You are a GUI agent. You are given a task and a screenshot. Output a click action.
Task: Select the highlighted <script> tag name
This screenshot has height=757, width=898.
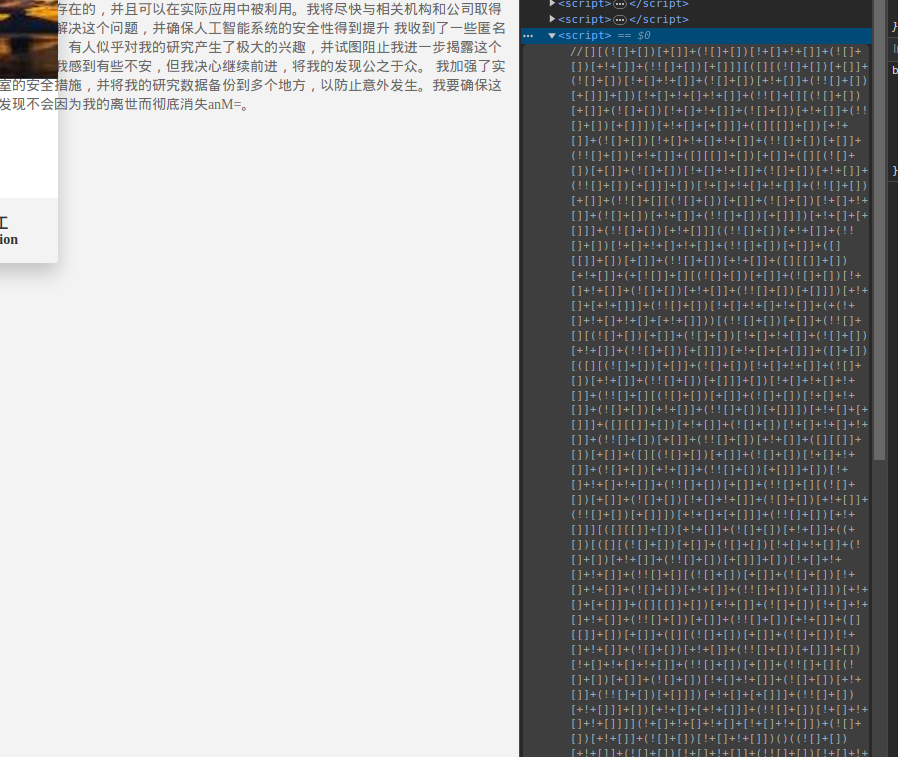pos(585,36)
